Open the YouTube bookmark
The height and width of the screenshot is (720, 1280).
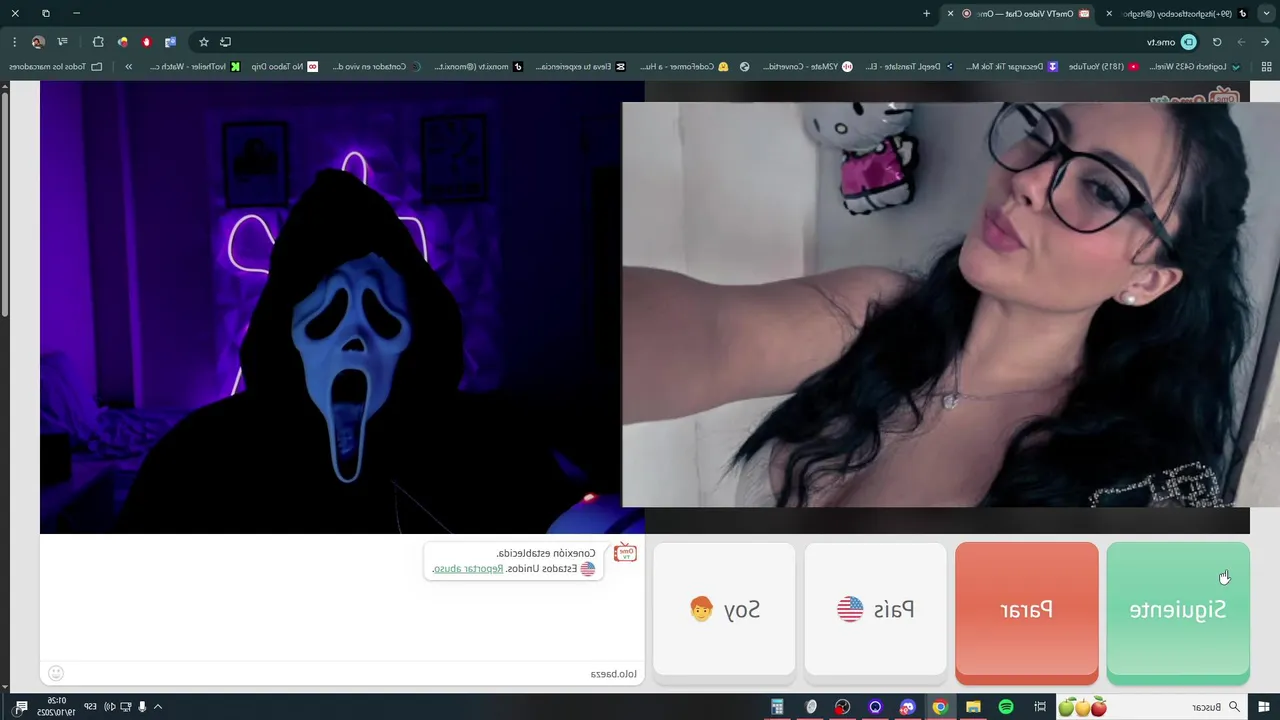click(1103, 67)
